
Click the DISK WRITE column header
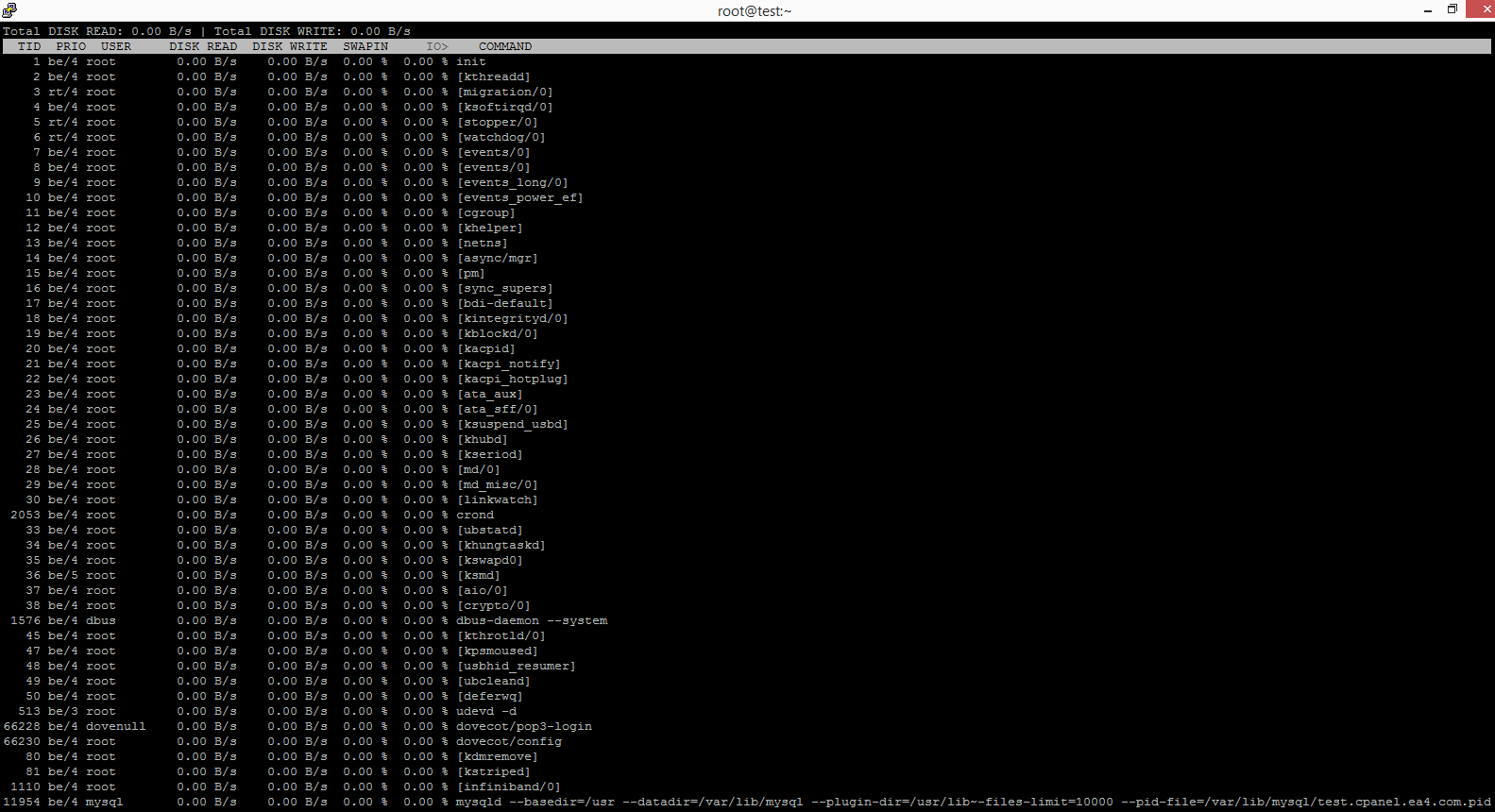pos(290,46)
